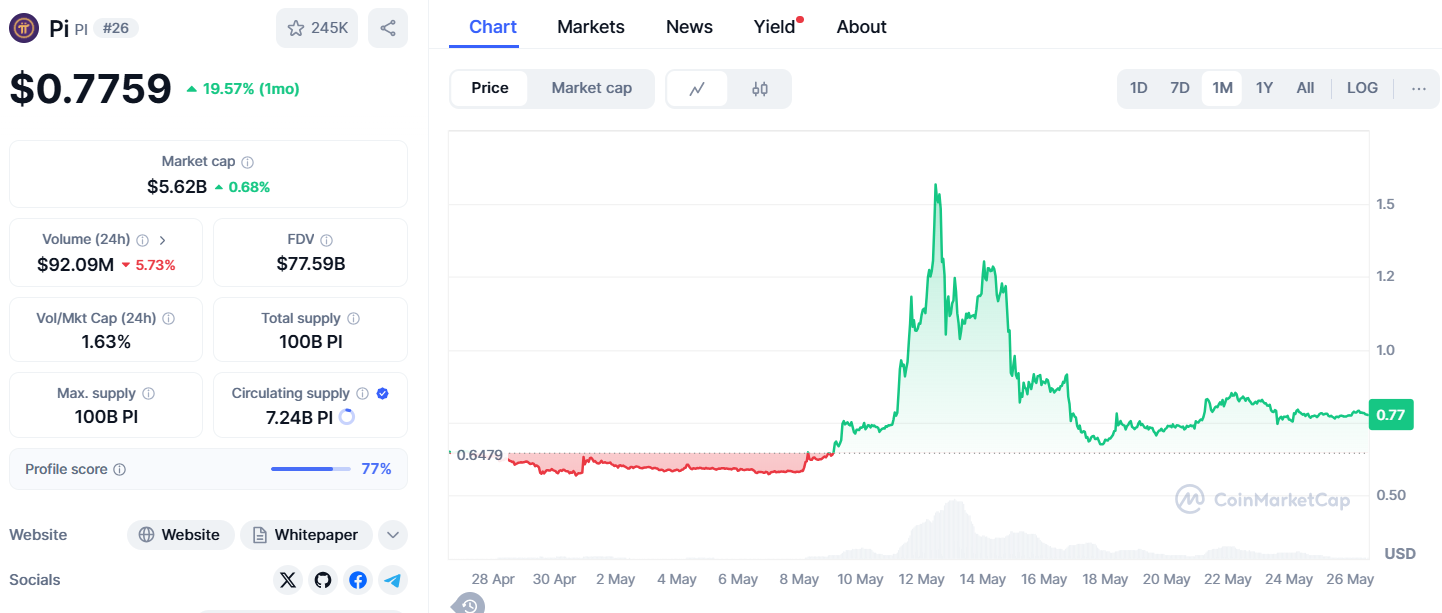Click the Pi coin logo icon
This screenshot has height=613, width=1442.
pos(24,28)
